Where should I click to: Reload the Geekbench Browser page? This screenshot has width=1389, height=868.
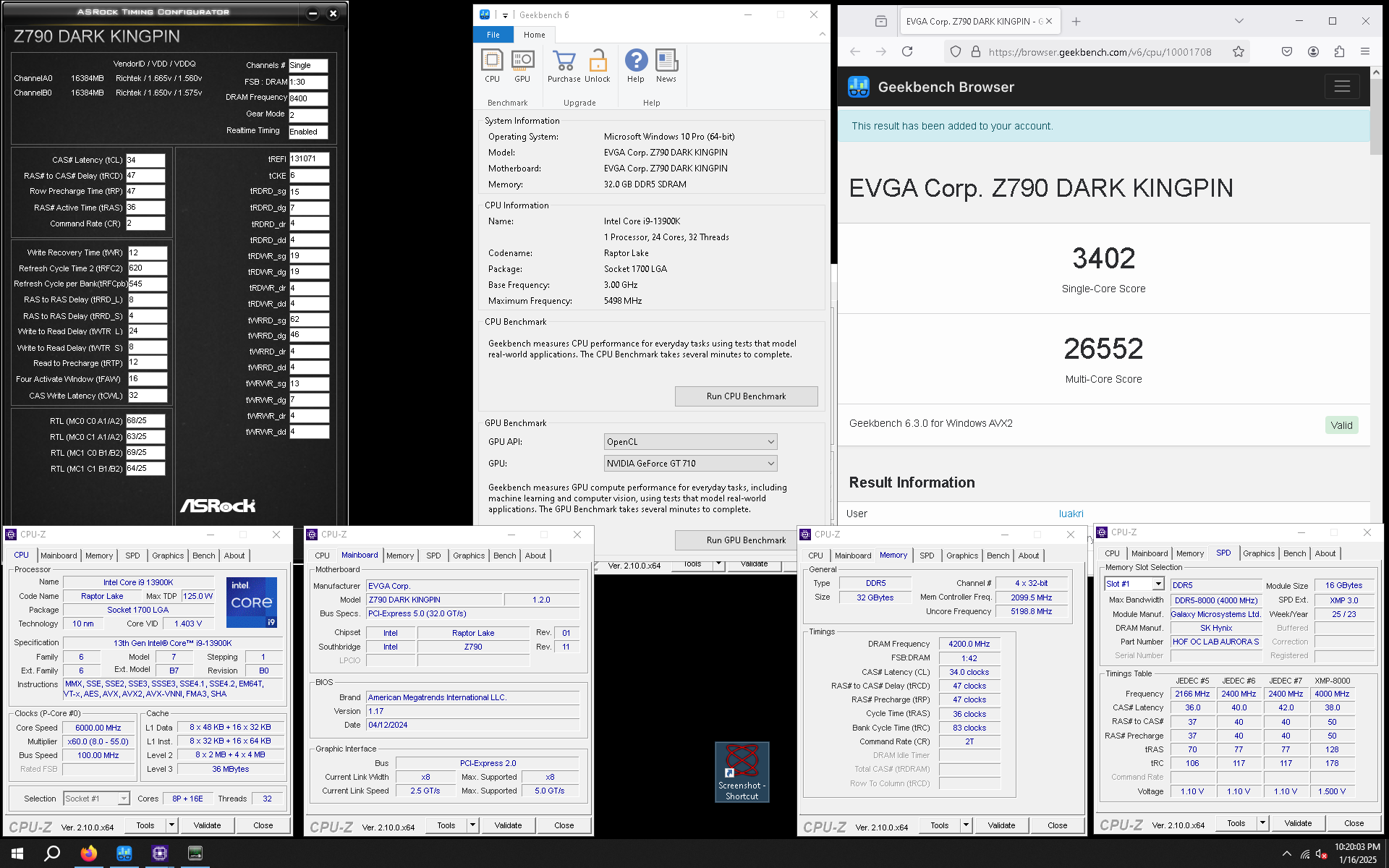coord(907,51)
